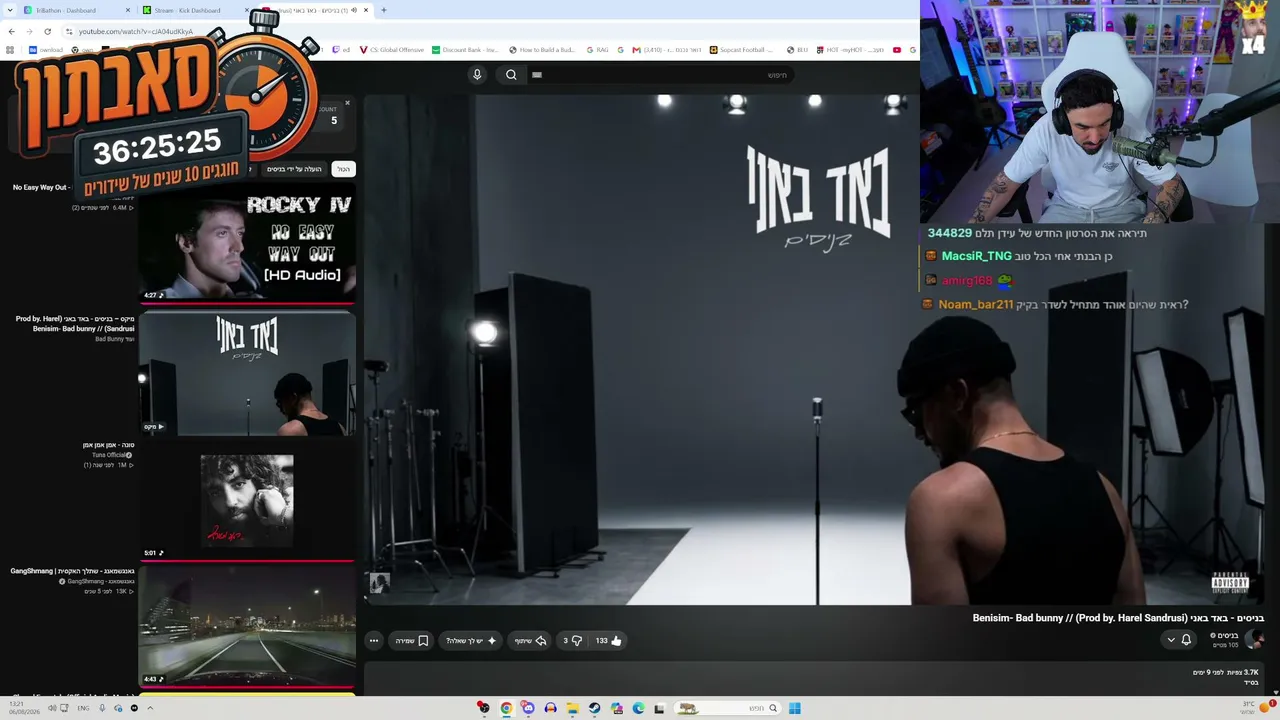Click the Benisim Bad Bunny video title text
Viewport: 1280px width, 720px height.
tap(1118, 618)
